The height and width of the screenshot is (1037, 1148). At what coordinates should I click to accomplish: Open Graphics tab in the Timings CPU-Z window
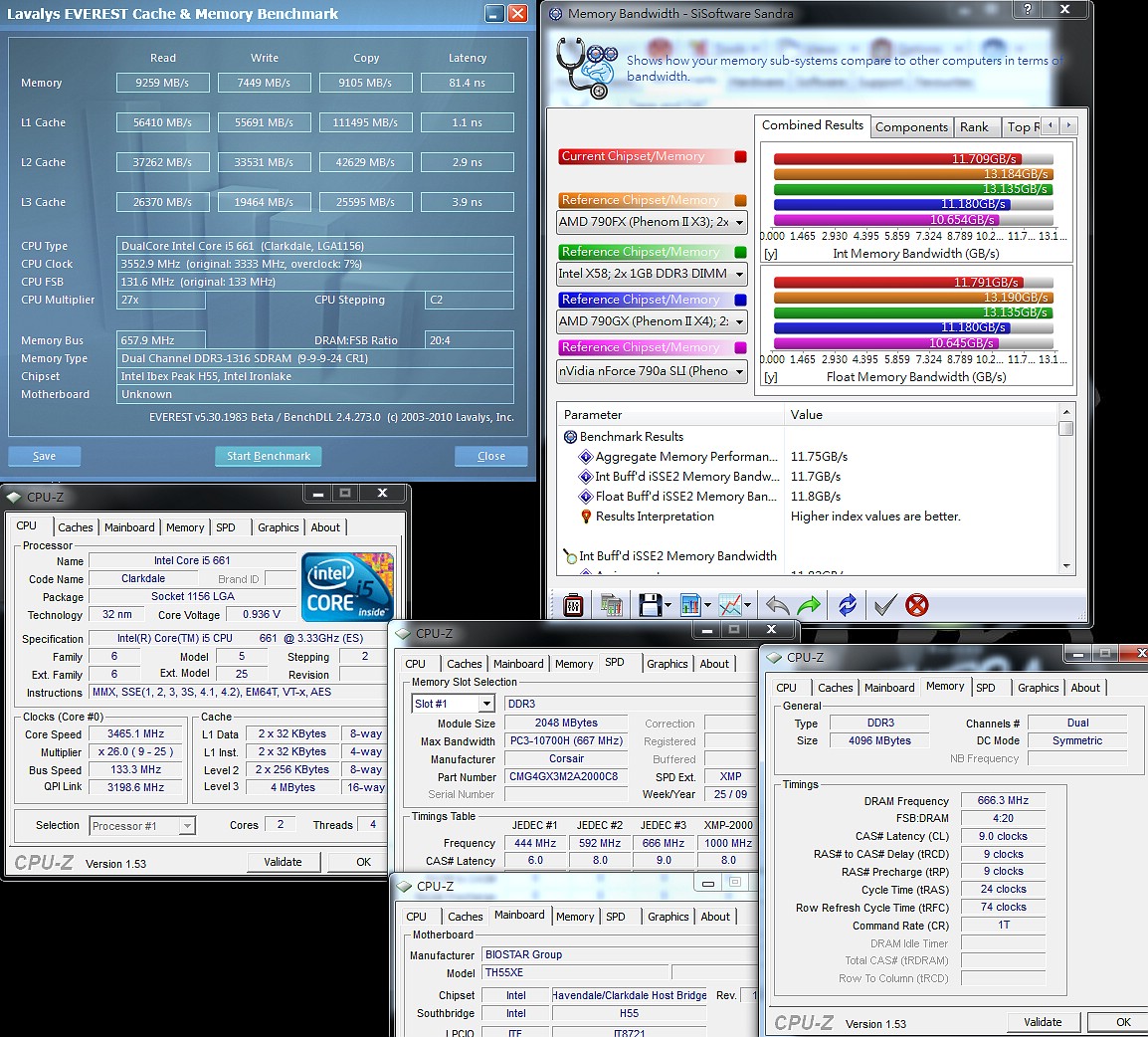point(1039,688)
